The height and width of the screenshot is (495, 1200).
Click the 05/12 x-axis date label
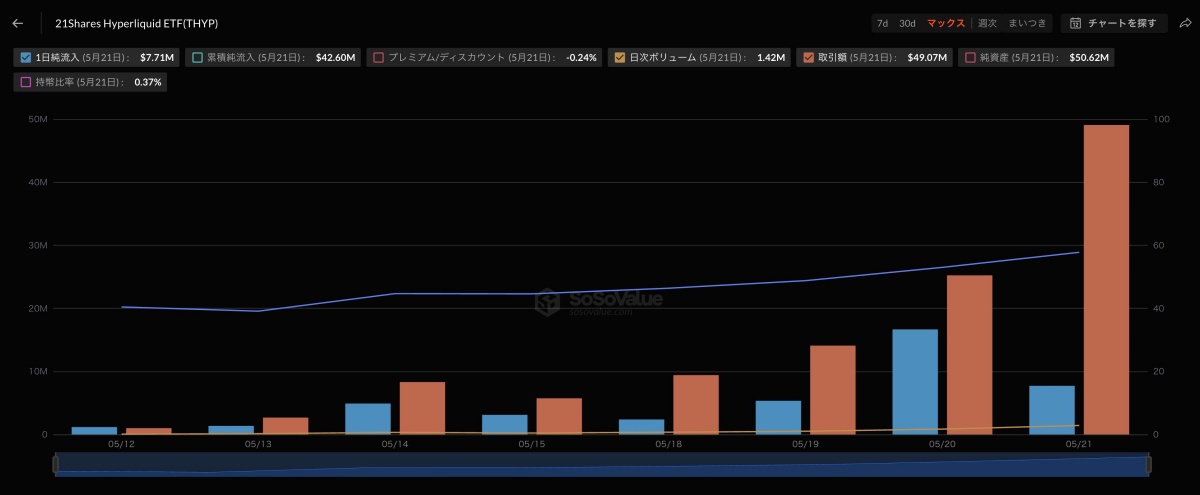tap(121, 444)
